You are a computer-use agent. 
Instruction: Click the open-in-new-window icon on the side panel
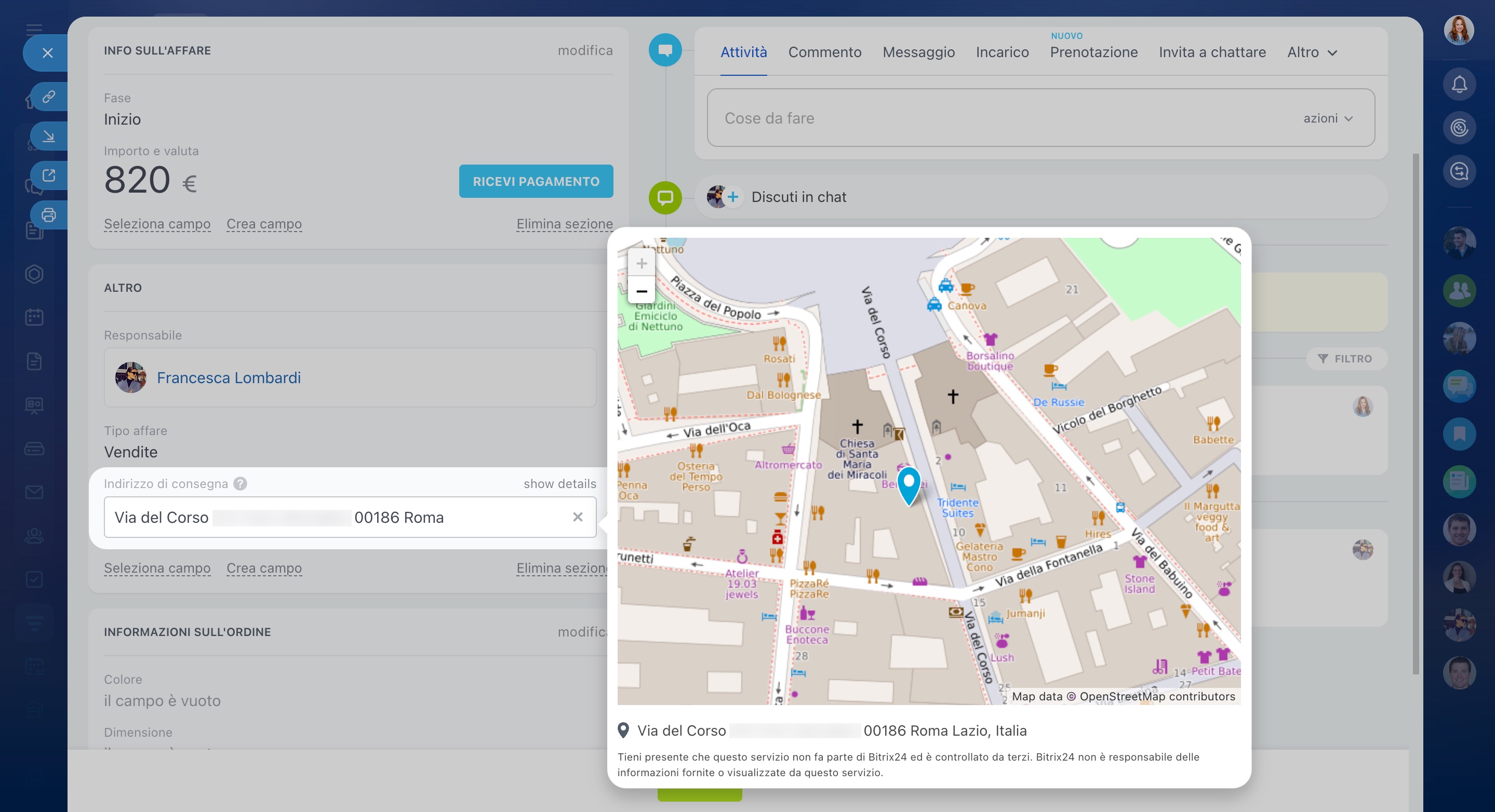49,175
